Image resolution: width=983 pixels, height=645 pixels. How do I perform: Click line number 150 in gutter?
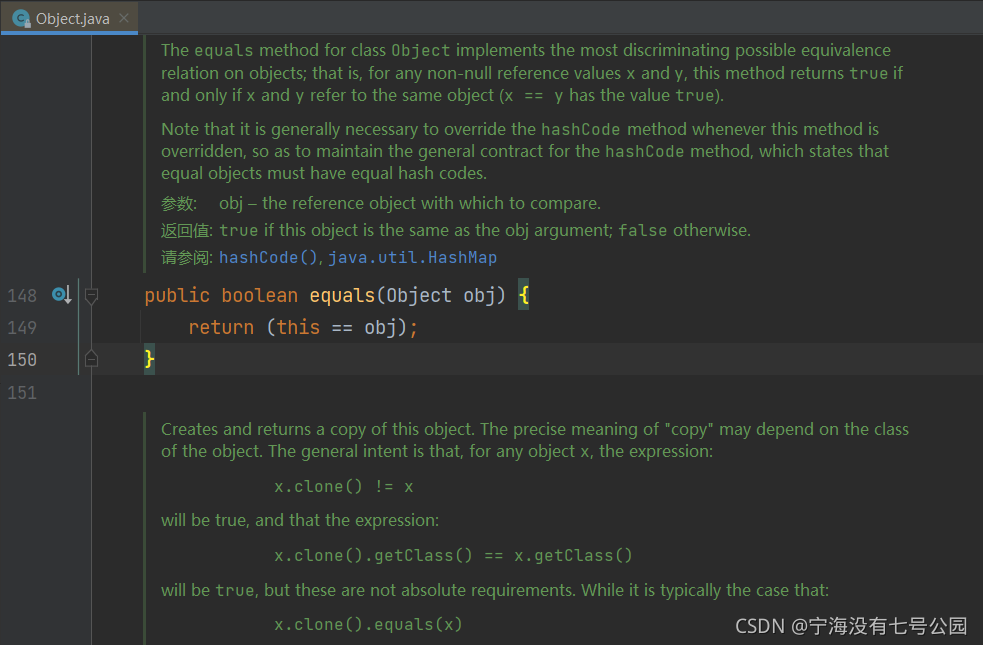tap(22, 360)
